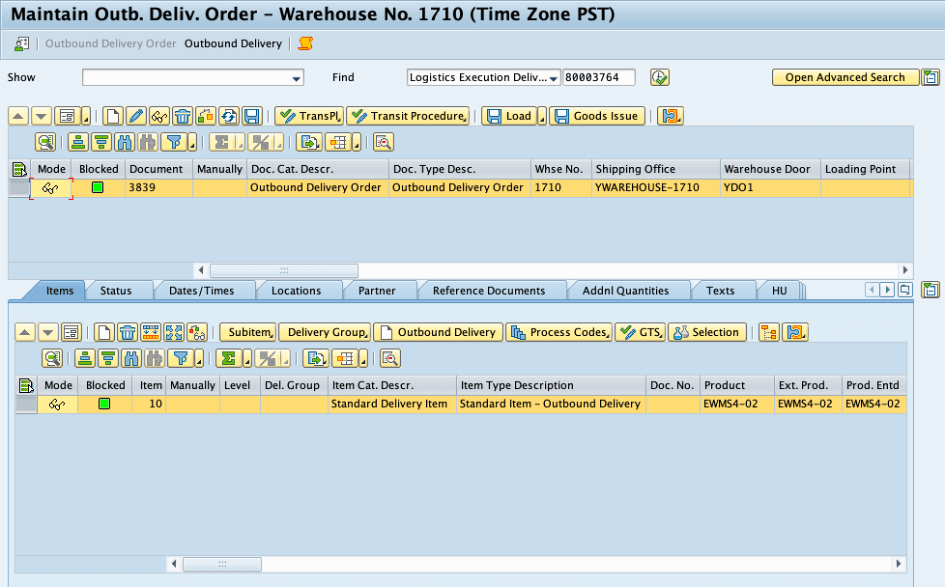Click the Subitem button

coord(248,332)
